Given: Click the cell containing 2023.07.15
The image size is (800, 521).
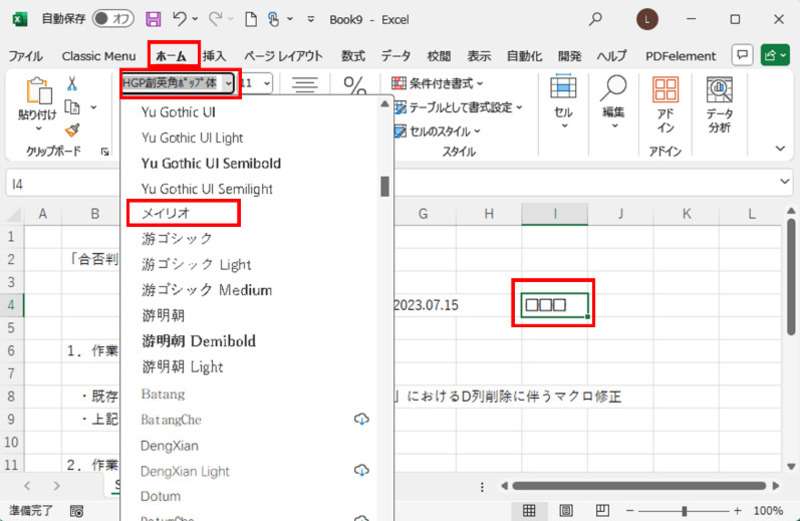Looking at the screenshot, I should [x=425, y=305].
